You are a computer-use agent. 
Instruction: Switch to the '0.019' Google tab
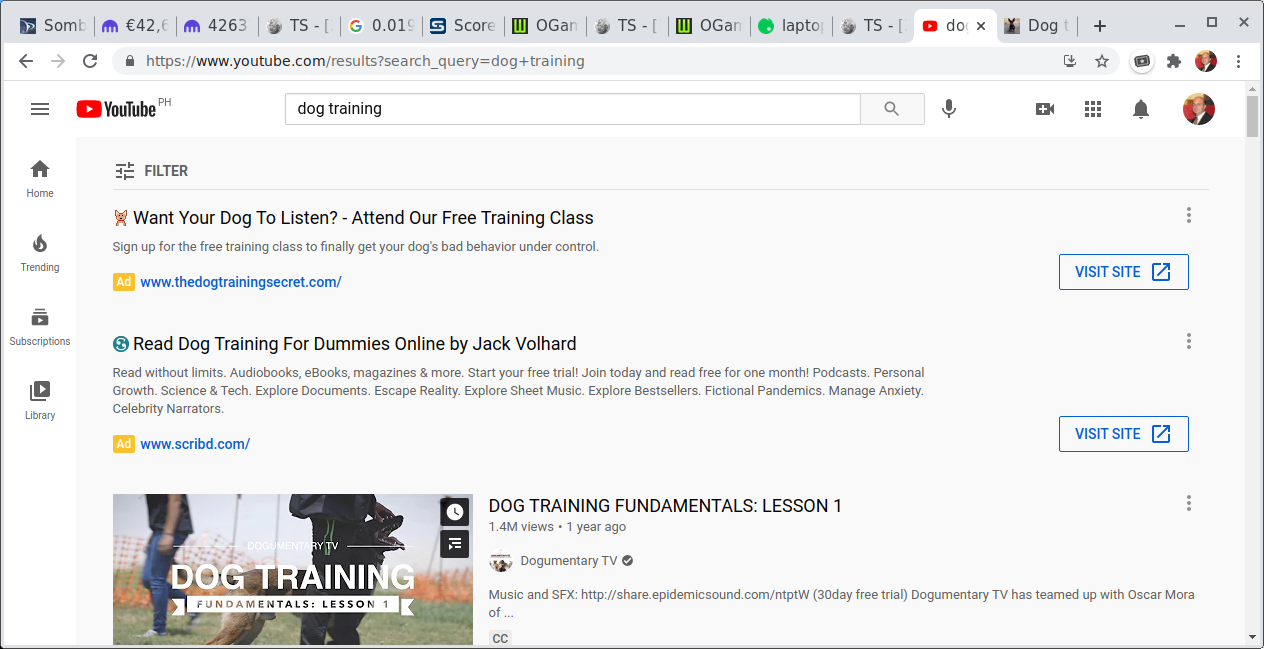click(x=380, y=26)
